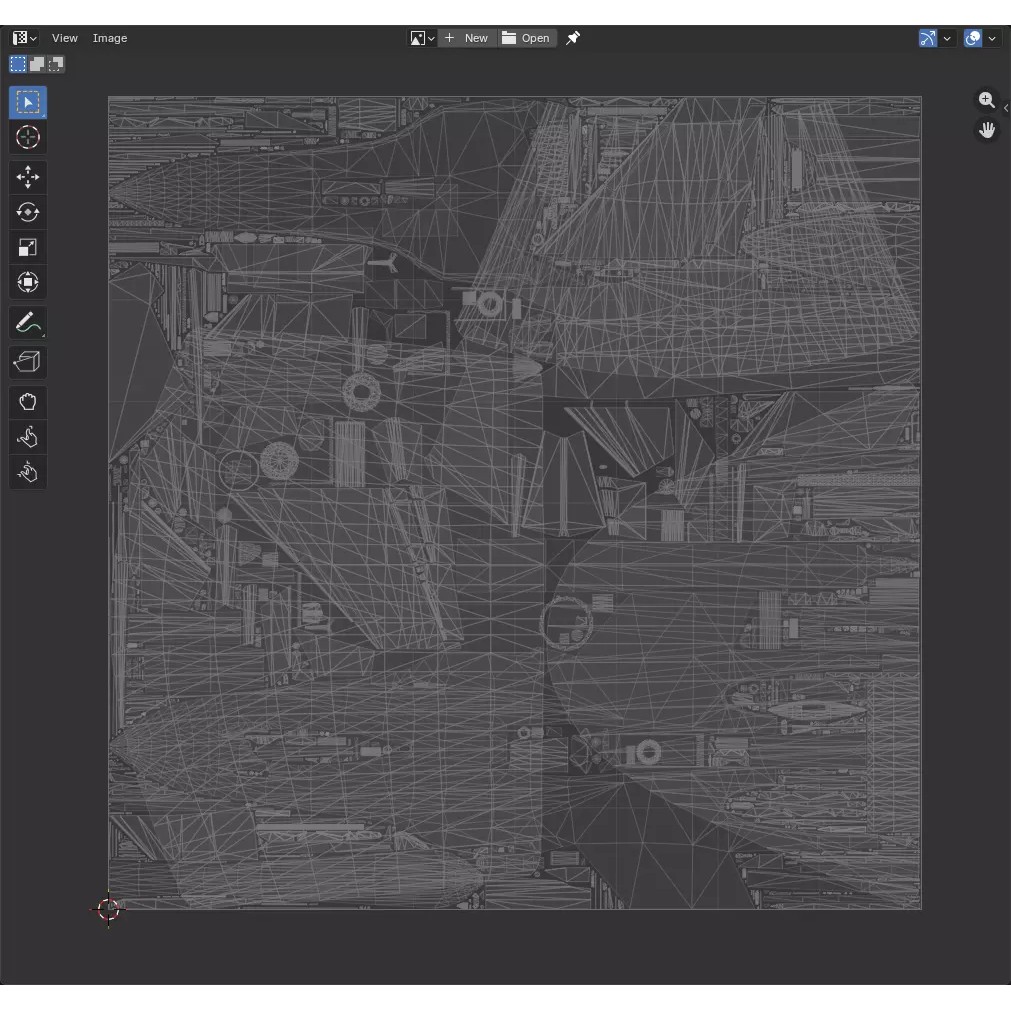Select the Grab sculpt tool

point(28,402)
